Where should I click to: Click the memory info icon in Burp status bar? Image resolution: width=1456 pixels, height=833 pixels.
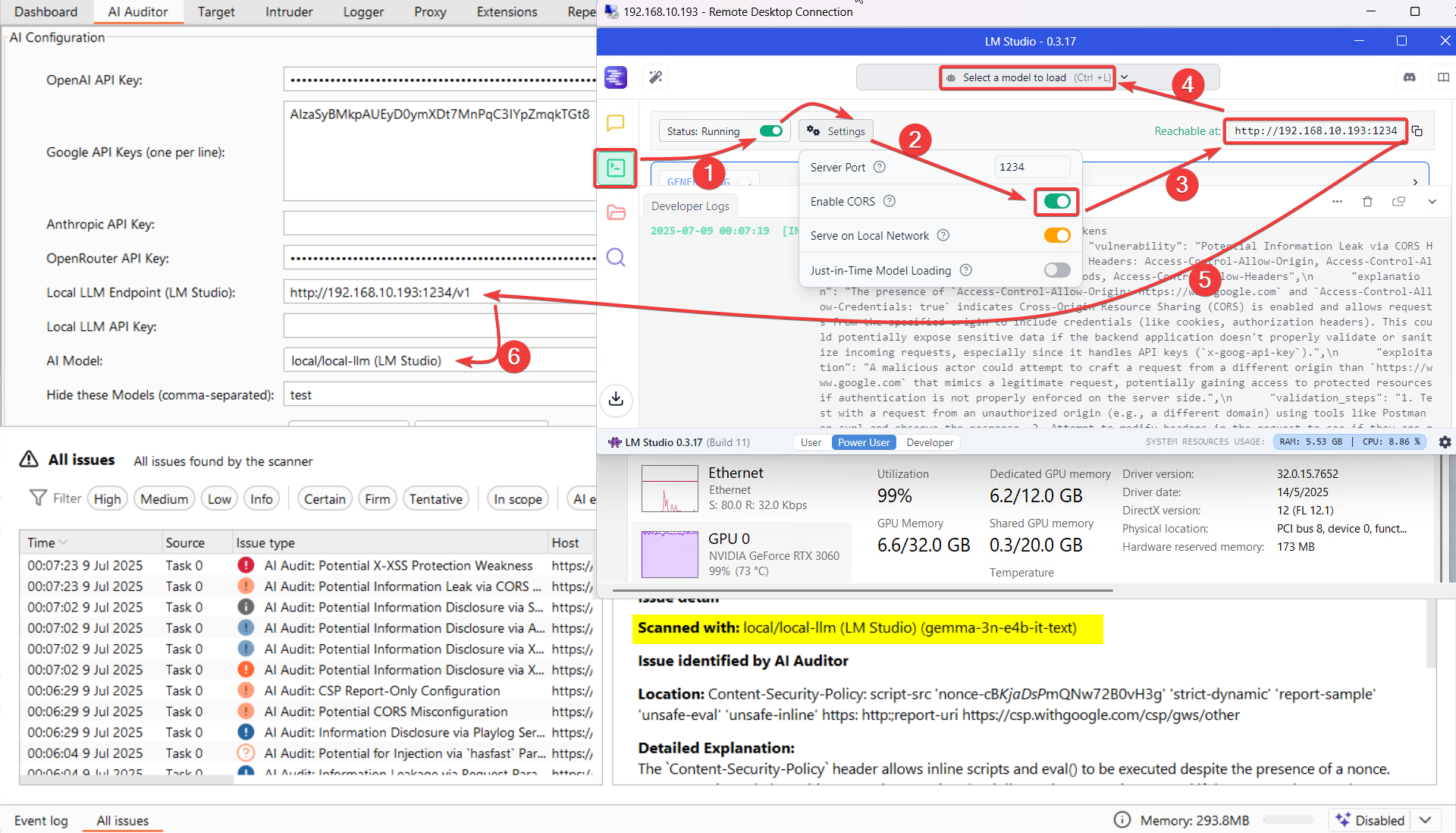[x=1122, y=820]
